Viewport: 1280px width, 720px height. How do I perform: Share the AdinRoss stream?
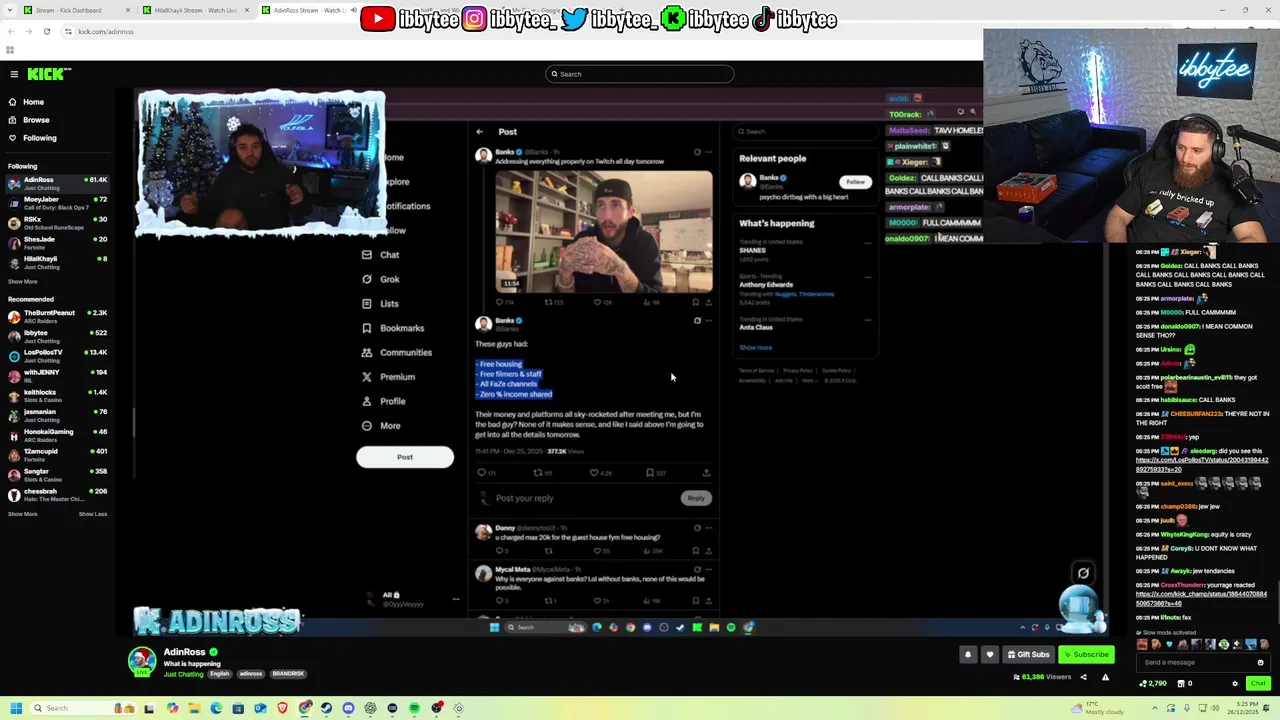tap(1083, 677)
